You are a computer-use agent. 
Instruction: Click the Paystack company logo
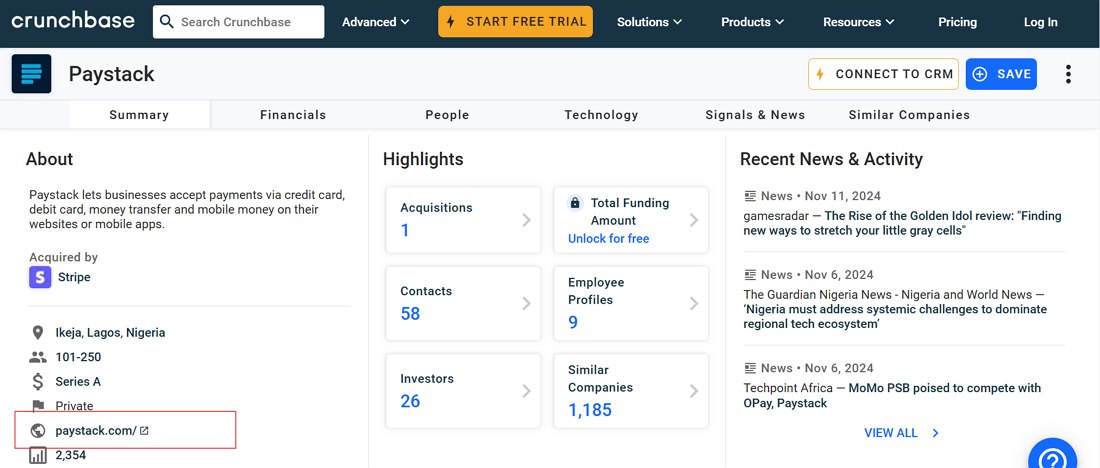click(x=32, y=74)
